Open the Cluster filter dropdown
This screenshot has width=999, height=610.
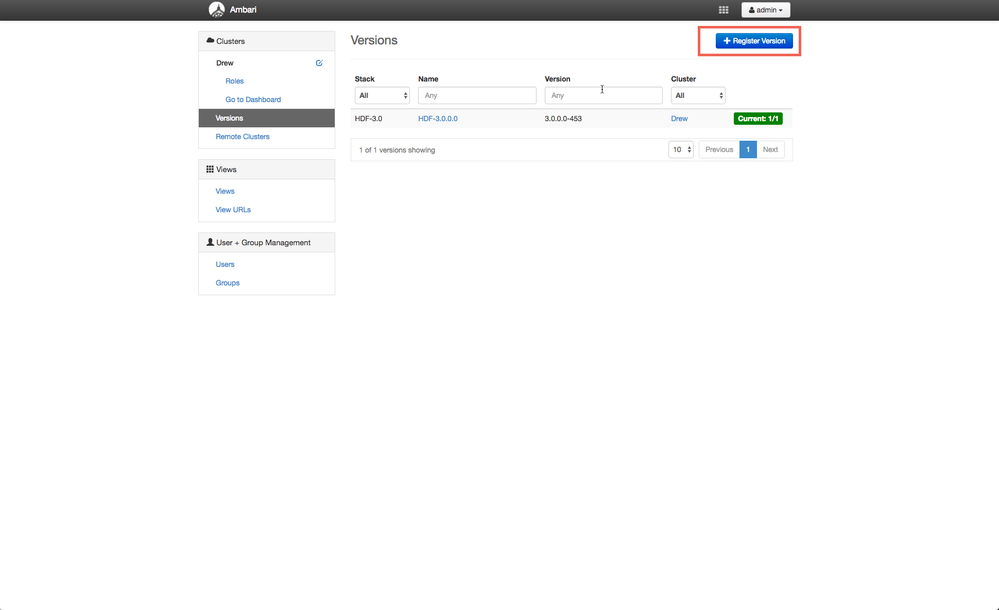coord(697,95)
